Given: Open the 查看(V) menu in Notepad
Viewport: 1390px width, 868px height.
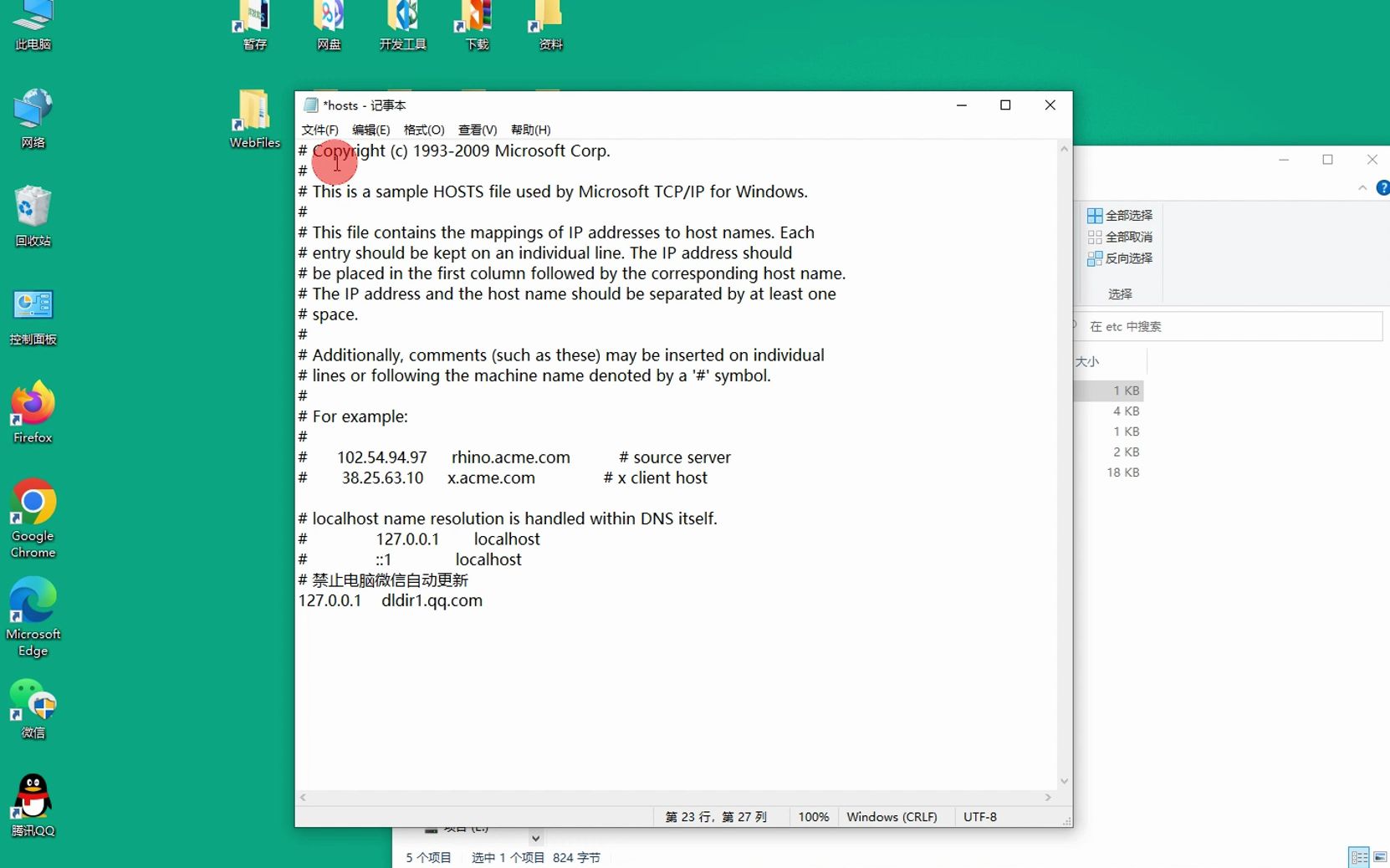Looking at the screenshot, I should pos(478,130).
